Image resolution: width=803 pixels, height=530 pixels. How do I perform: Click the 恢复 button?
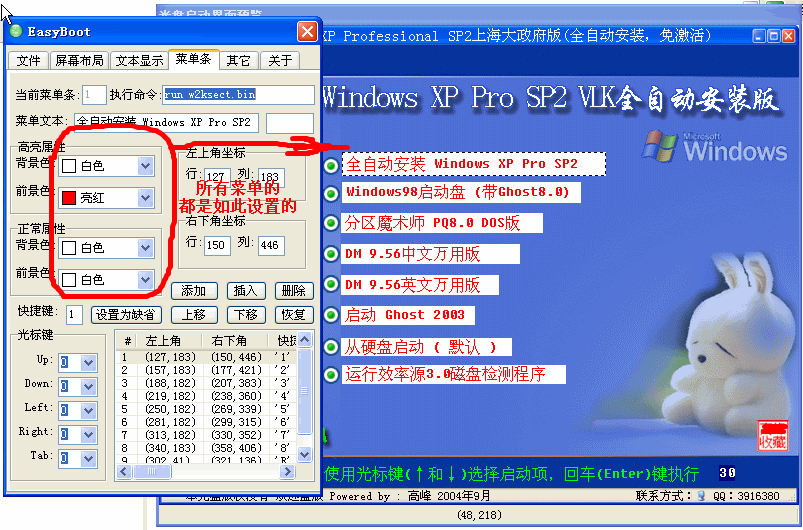tap(294, 315)
